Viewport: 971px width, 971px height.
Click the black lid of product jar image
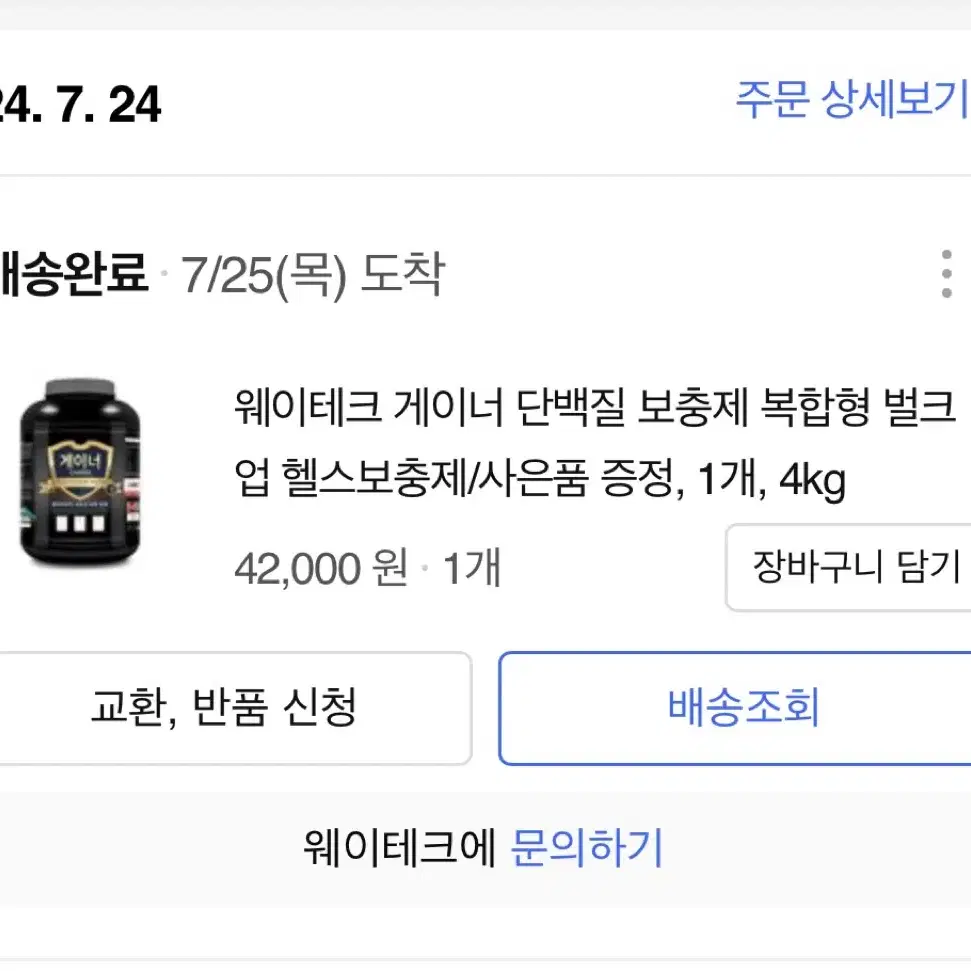coord(81,391)
